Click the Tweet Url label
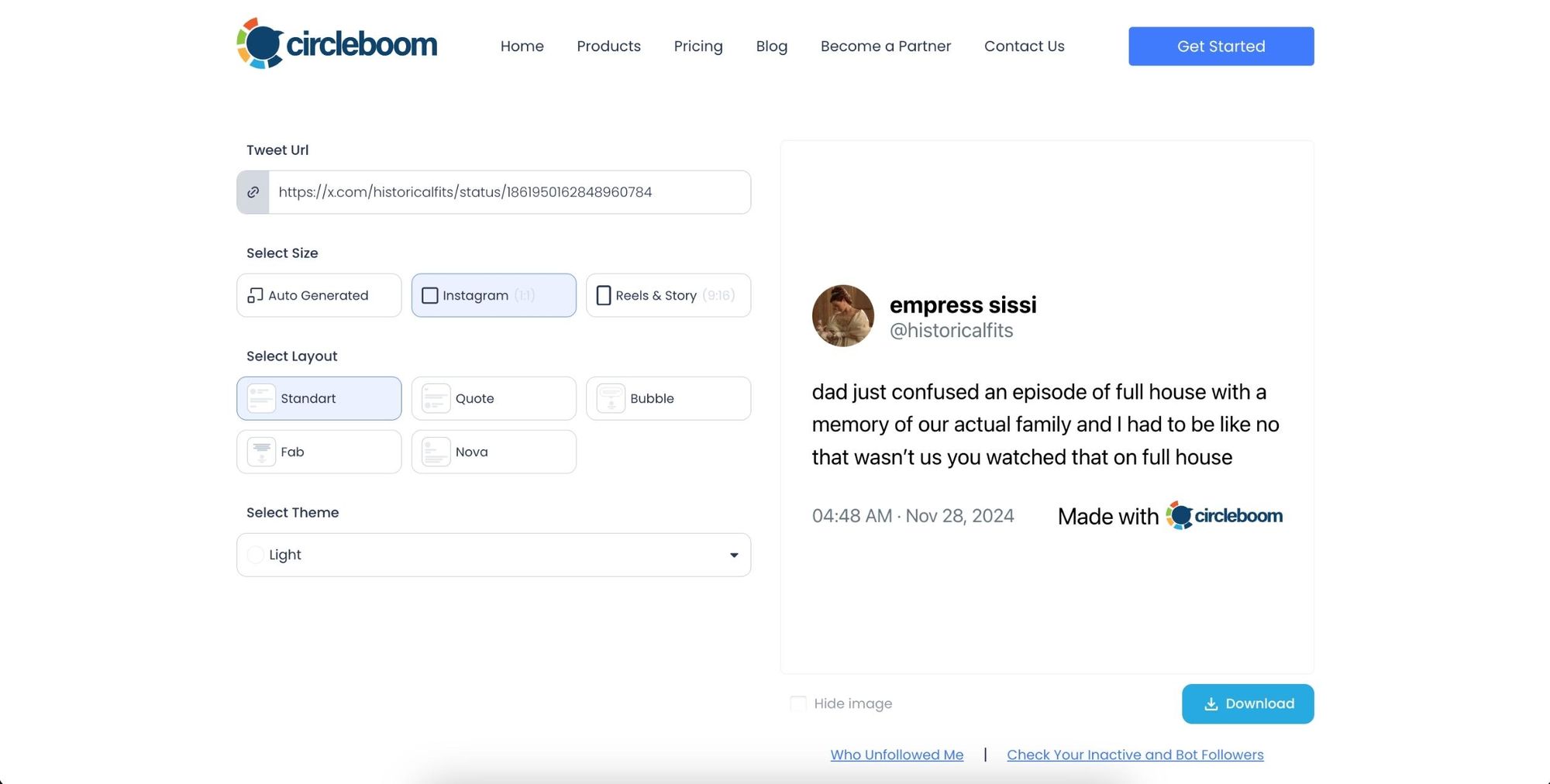 pos(277,150)
